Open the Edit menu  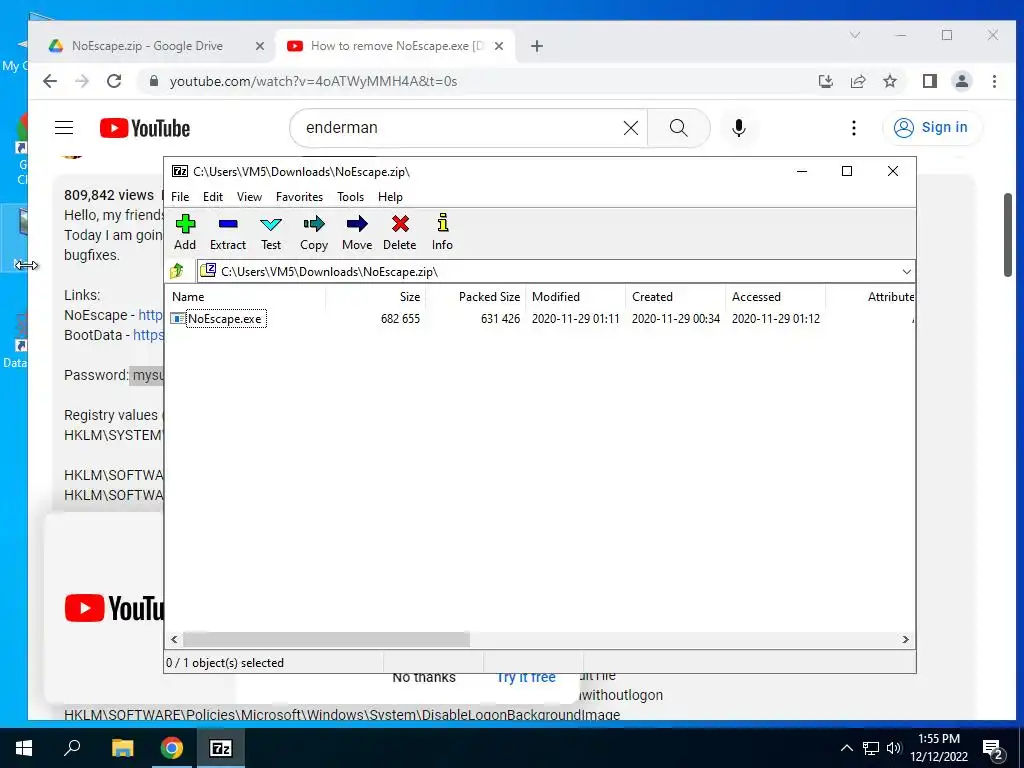[213, 197]
